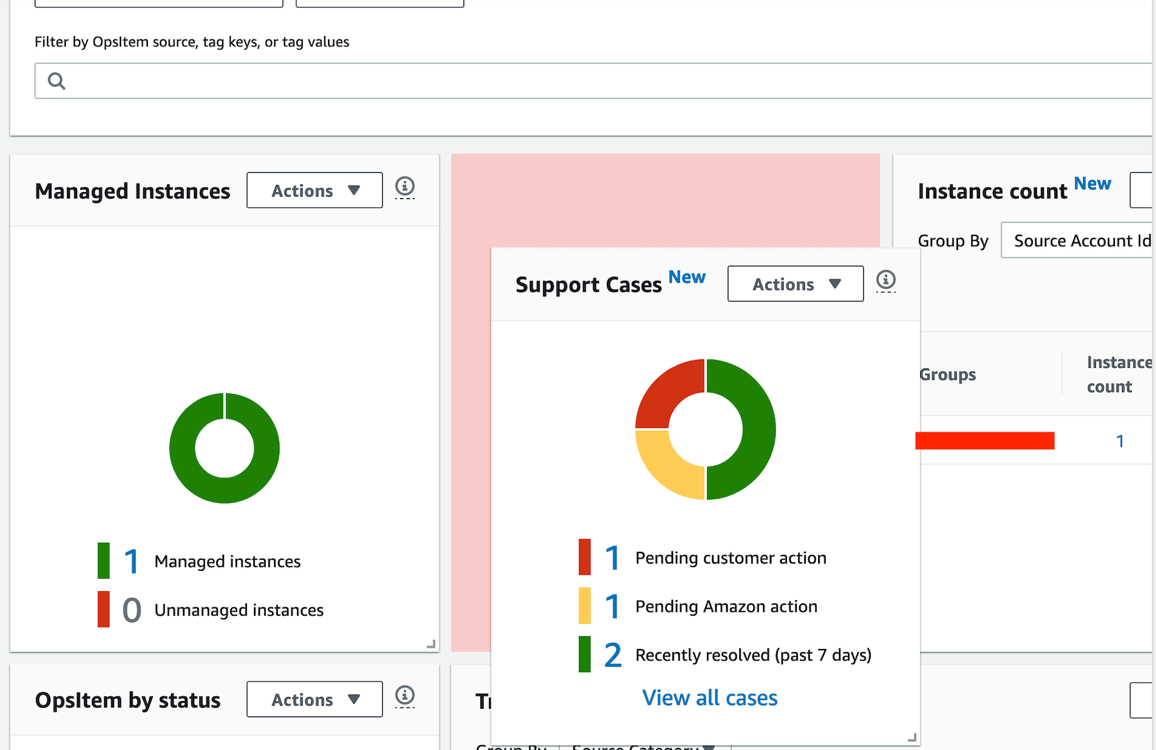Click the search magnifier icon
1156x750 pixels.
click(55, 80)
